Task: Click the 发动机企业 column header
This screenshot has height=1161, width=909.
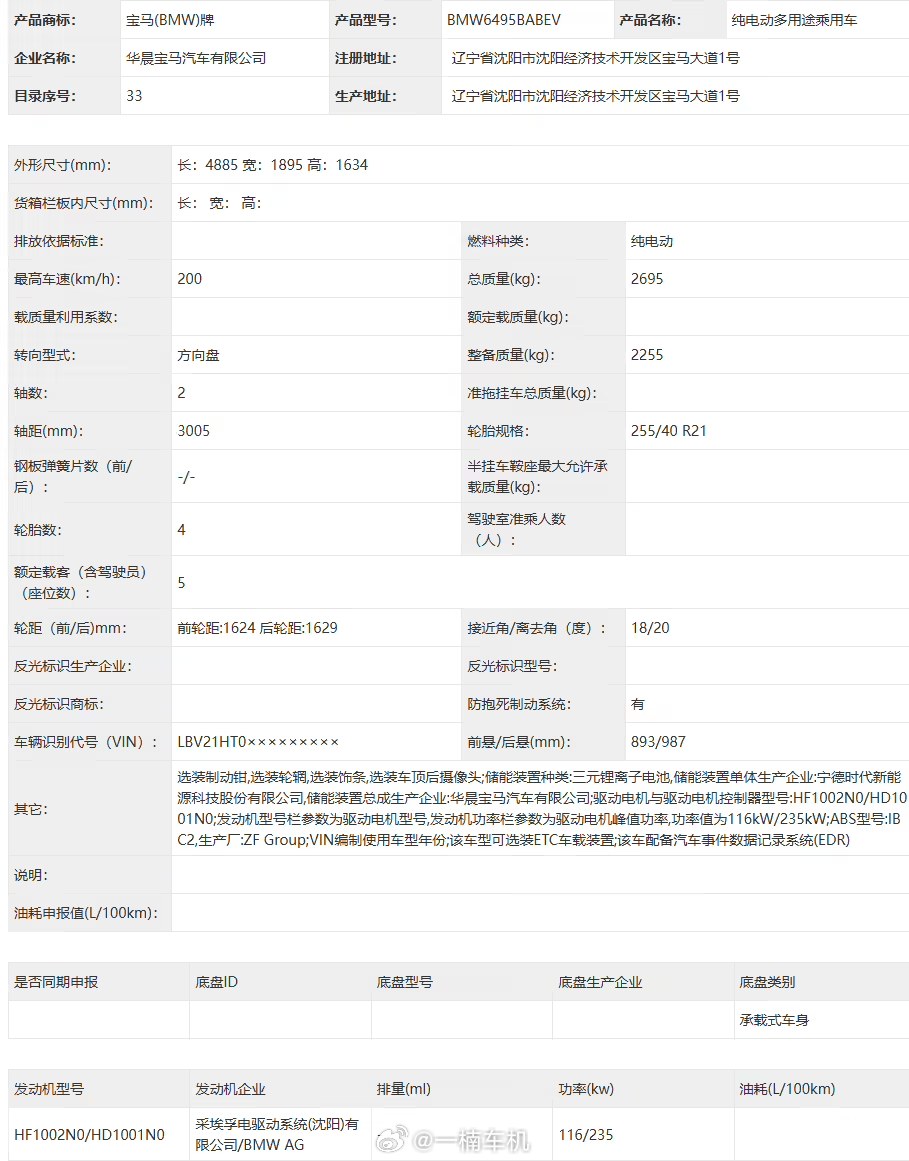Action: pos(230,1088)
